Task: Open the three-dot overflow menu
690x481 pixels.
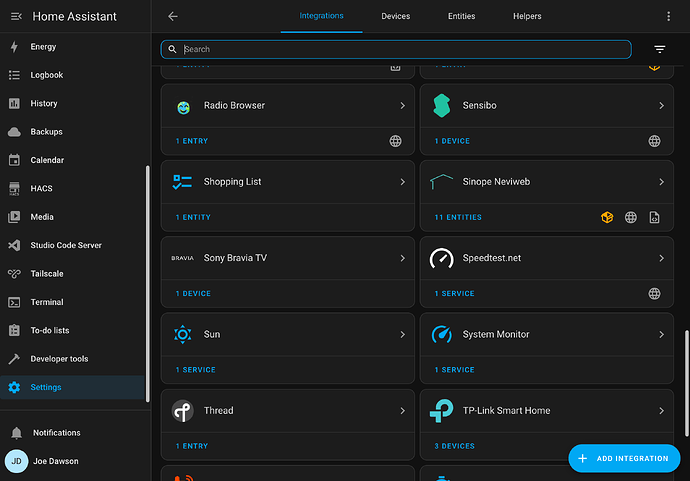Action: click(x=668, y=16)
